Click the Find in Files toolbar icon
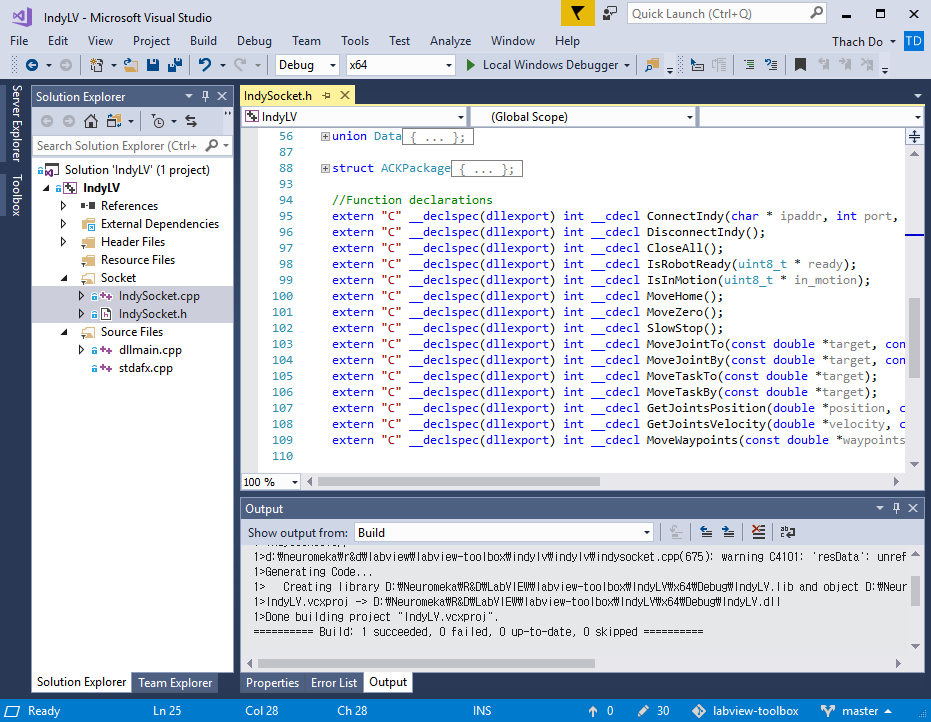The height and width of the screenshot is (722, 931). 652,65
